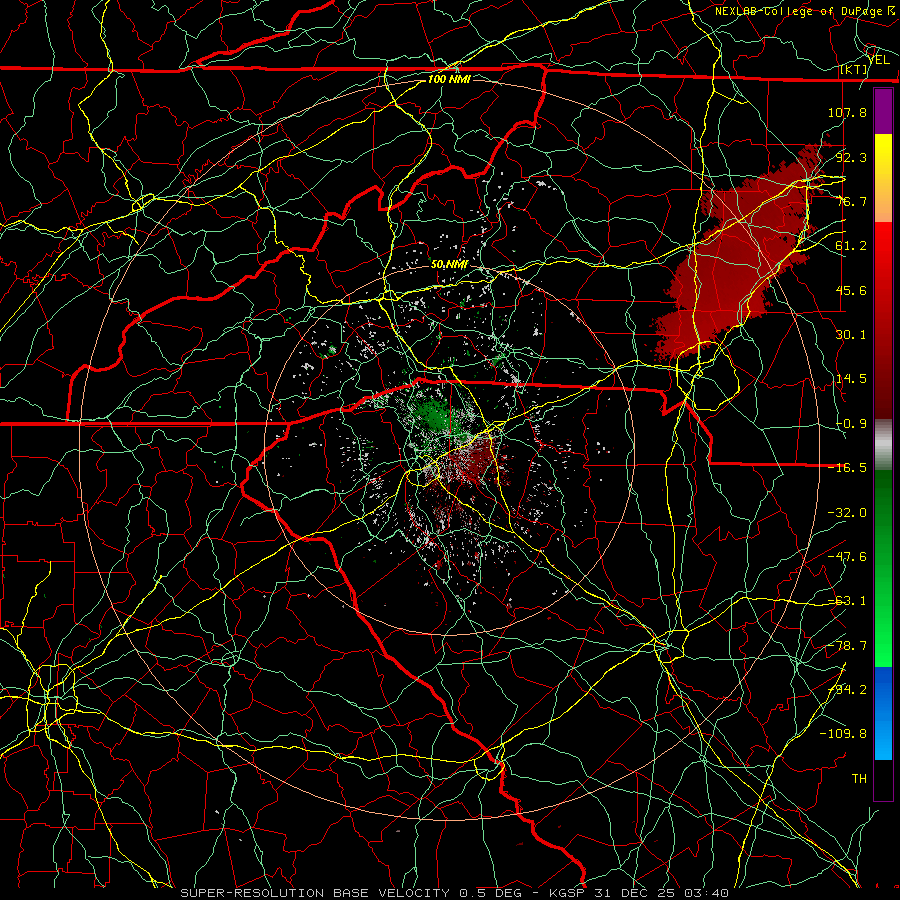The height and width of the screenshot is (900, 900).
Task: Select the -94.2 legend value
Action: tap(847, 690)
